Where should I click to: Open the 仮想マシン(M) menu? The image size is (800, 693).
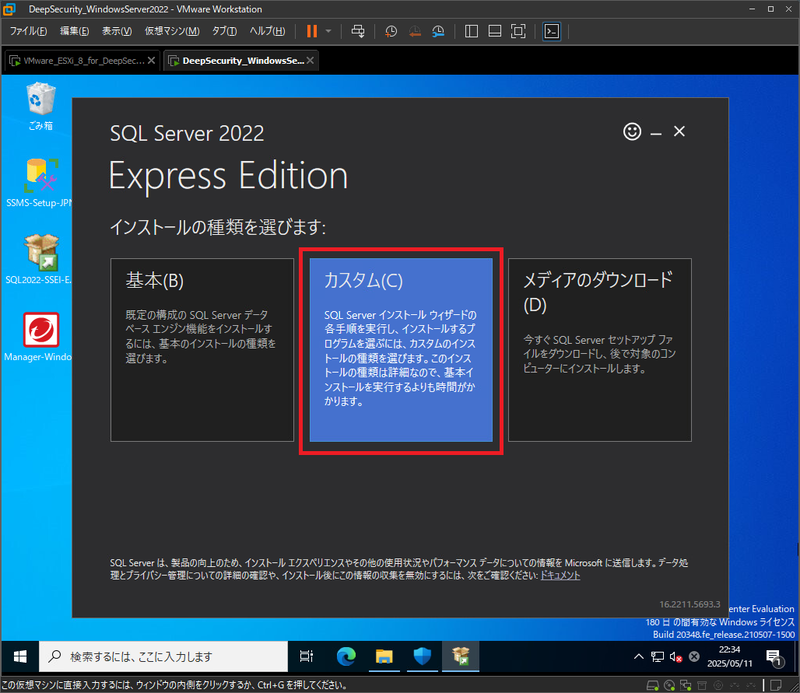tap(172, 31)
